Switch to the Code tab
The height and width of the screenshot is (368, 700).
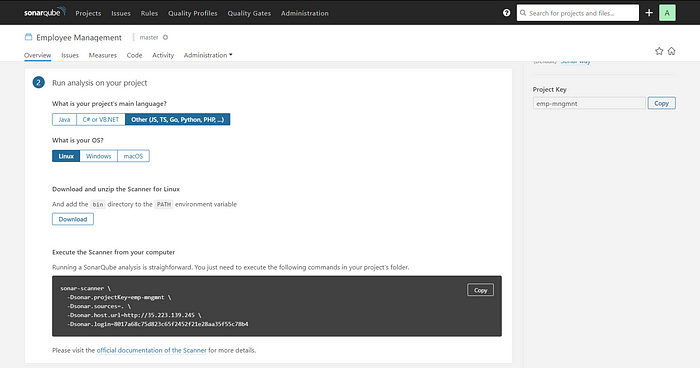(x=134, y=55)
